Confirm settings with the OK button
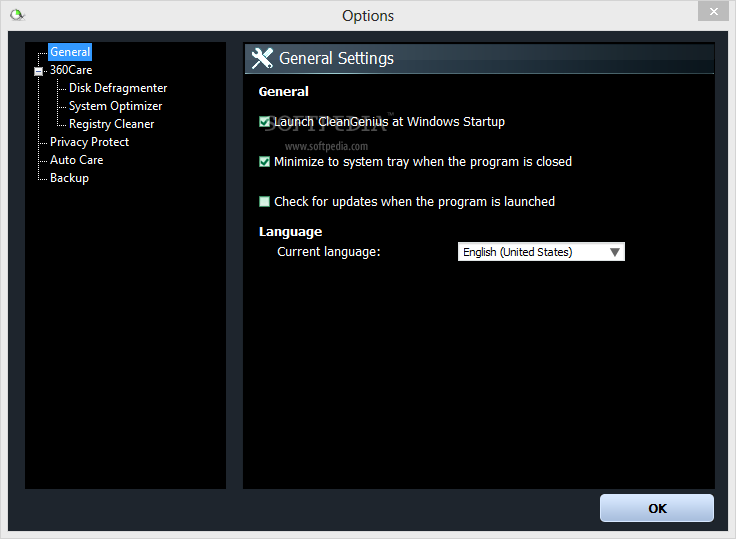Image resolution: width=736 pixels, height=539 pixels. (657, 508)
